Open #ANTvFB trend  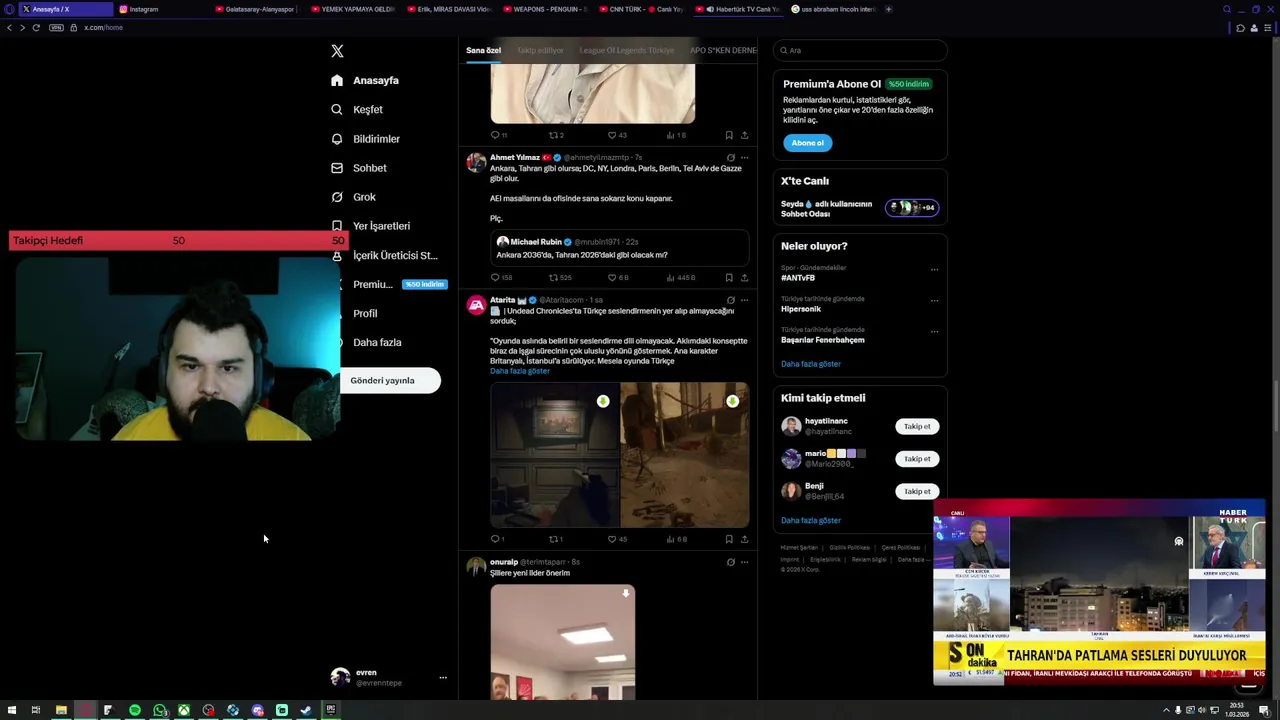pos(798,278)
